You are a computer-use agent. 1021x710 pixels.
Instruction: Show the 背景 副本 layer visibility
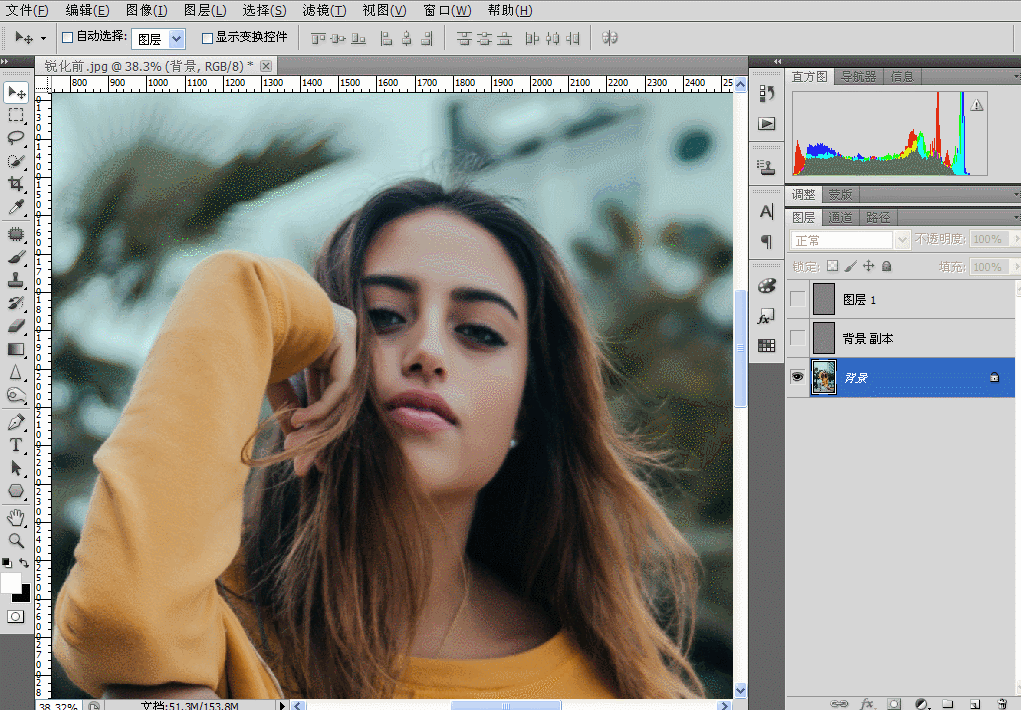pos(797,338)
